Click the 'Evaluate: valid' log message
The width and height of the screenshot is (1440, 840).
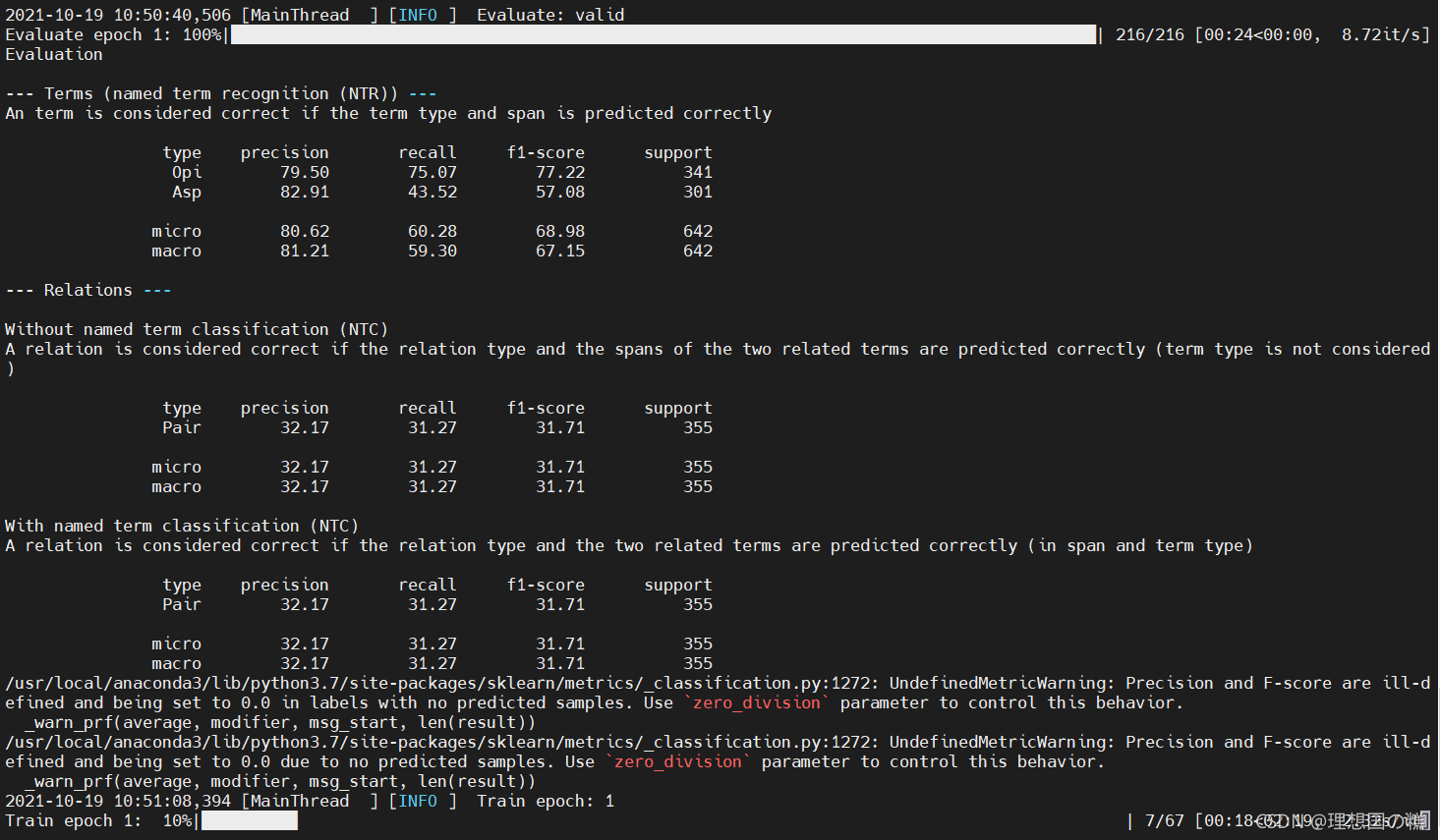(x=550, y=15)
